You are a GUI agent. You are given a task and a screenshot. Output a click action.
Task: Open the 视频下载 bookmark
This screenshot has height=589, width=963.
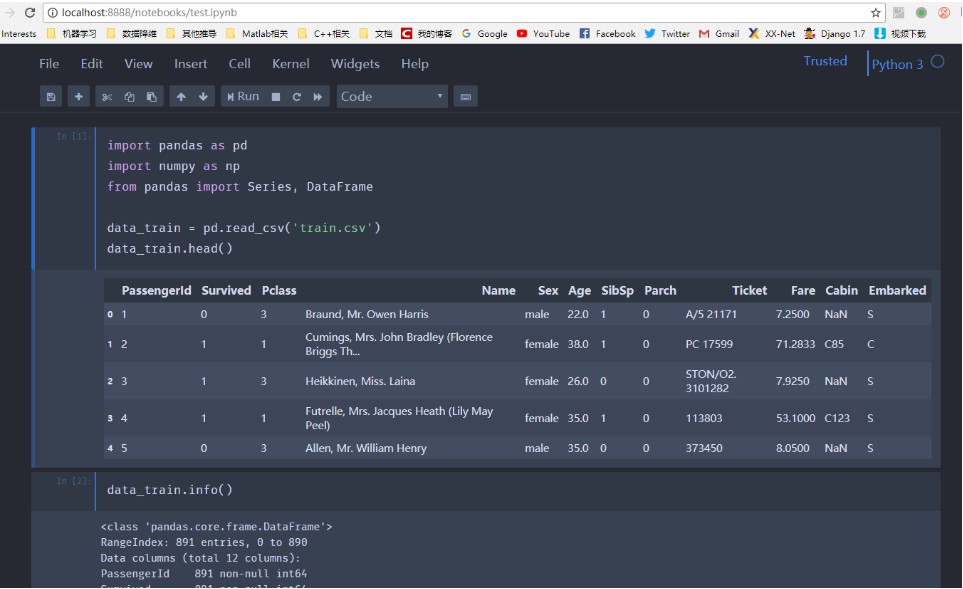click(x=900, y=34)
